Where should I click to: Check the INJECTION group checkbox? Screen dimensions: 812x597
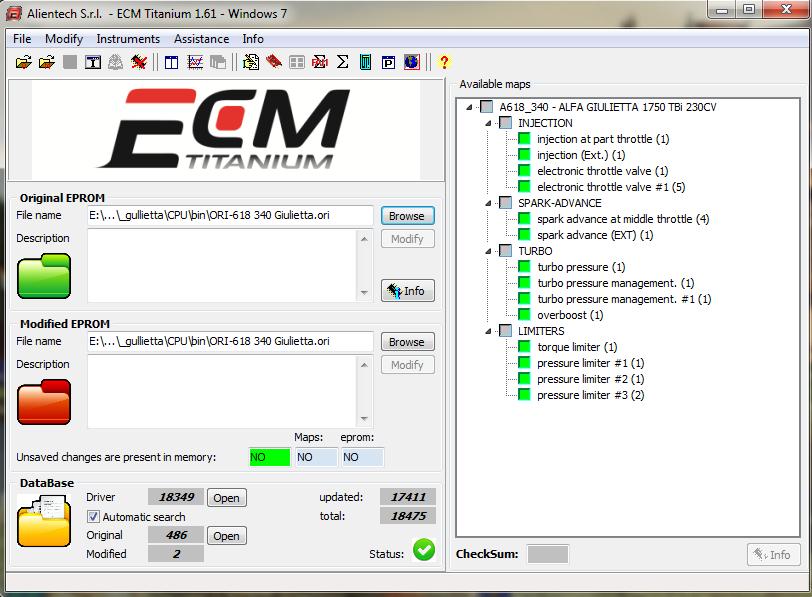pyautogui.click(x=505, y=123)
